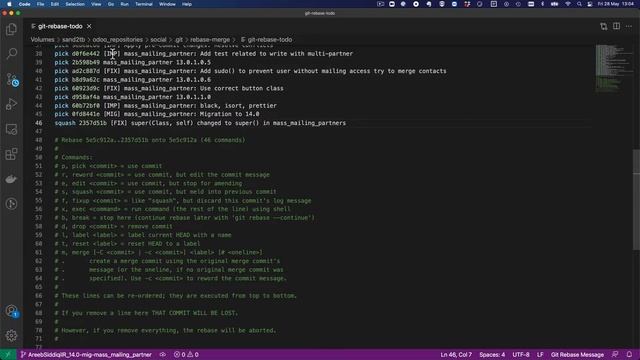Click the word squash on line 46

65,123
